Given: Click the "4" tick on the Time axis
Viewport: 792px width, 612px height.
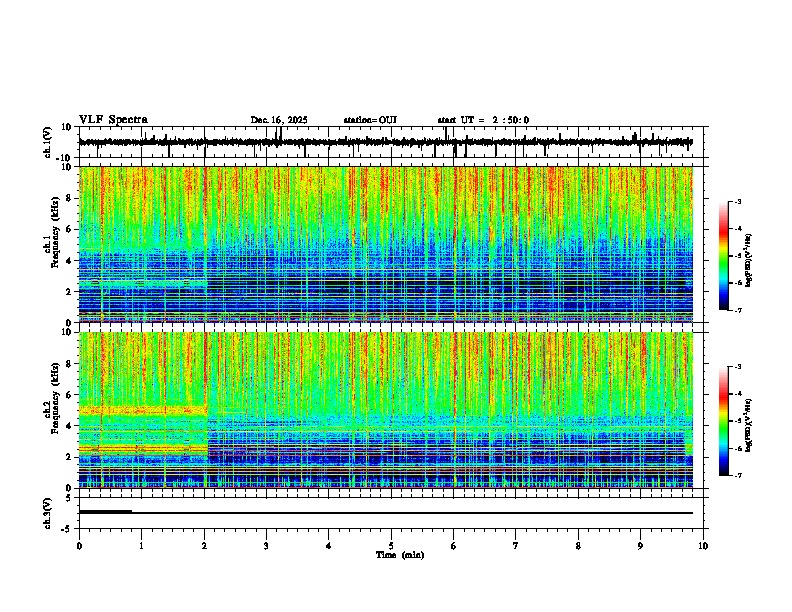Looking at the screenshot, I should click(329, 546).
